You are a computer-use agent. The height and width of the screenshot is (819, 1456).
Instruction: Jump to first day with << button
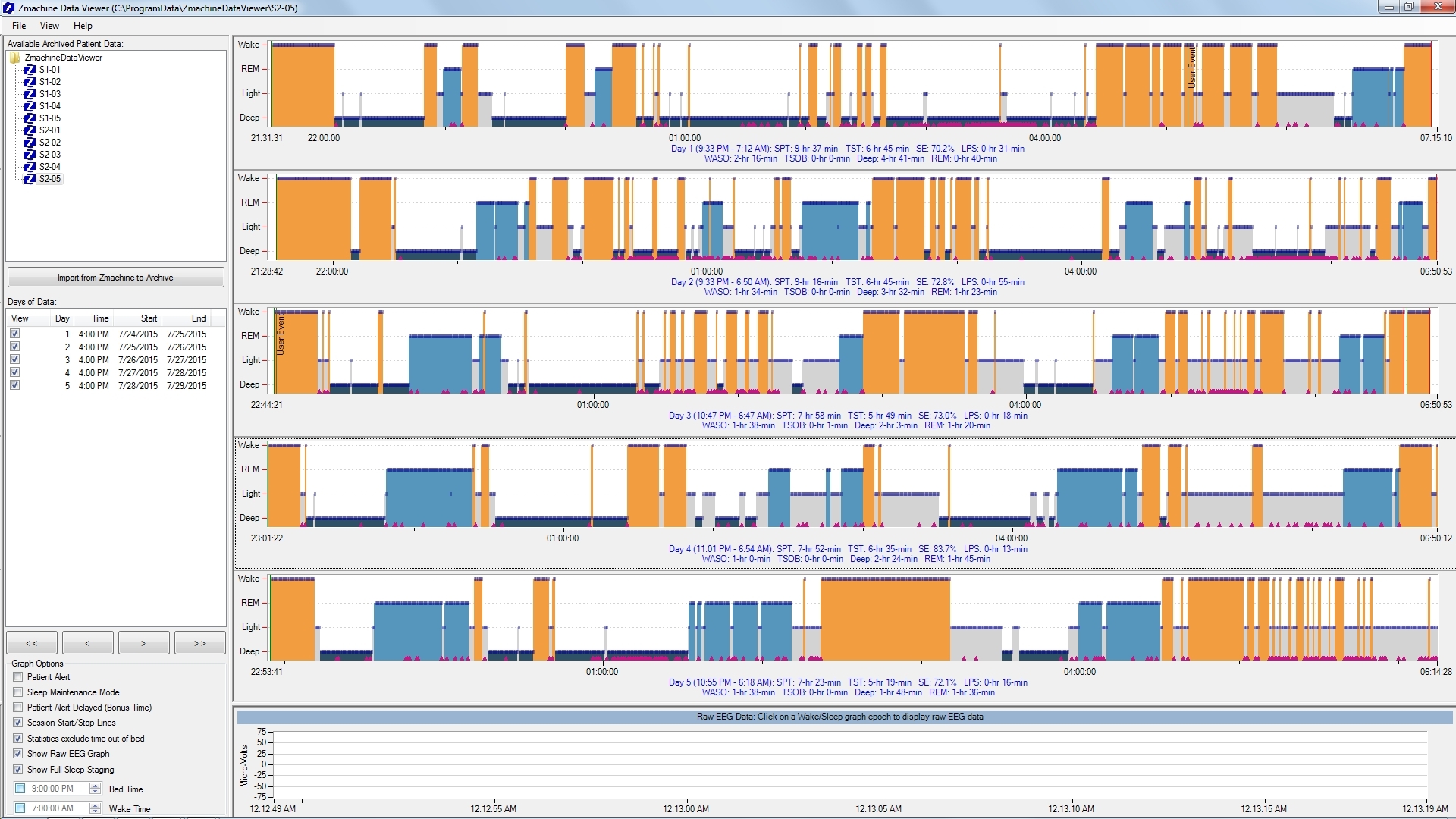point(32,643)
